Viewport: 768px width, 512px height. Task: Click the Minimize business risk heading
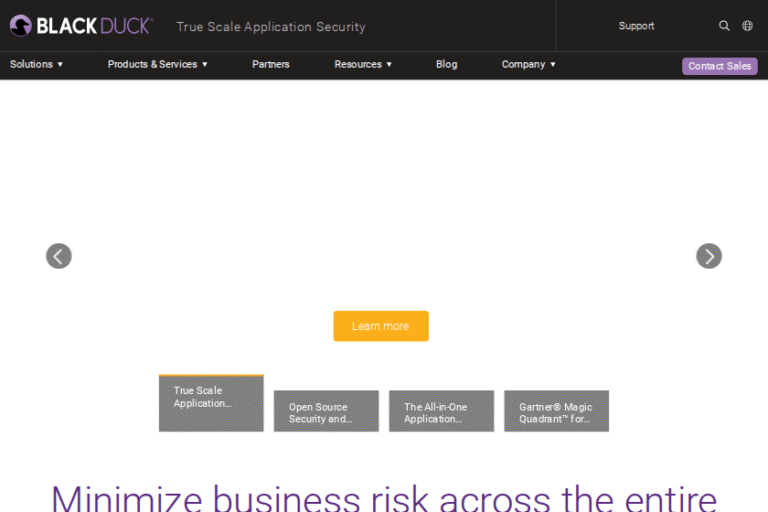click(x=384, y=497)
